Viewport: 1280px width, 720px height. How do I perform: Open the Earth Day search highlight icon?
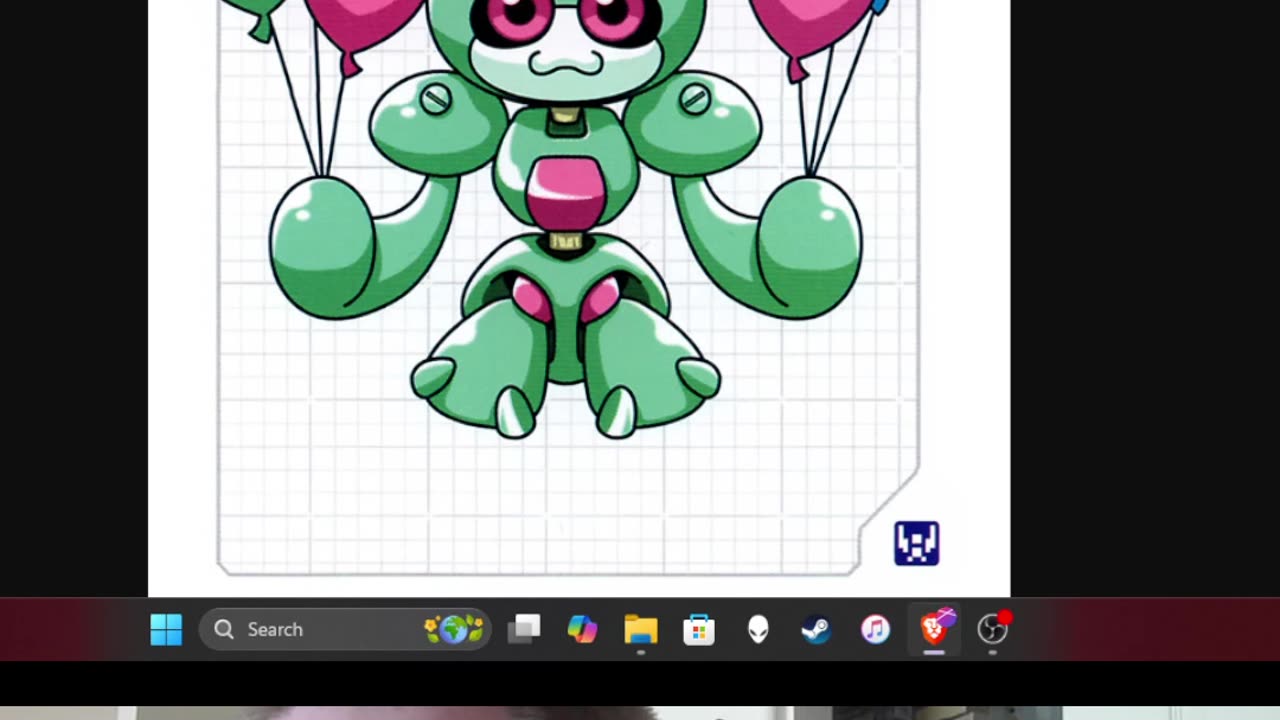pos(453,629)
